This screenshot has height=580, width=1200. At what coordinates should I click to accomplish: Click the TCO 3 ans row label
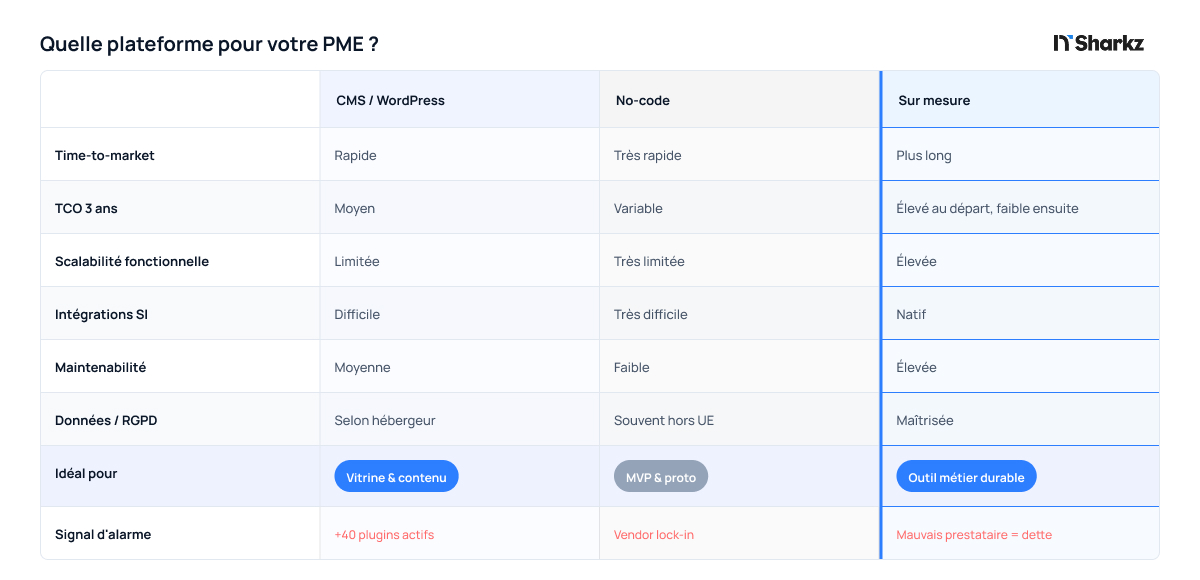tap(86, 208)
